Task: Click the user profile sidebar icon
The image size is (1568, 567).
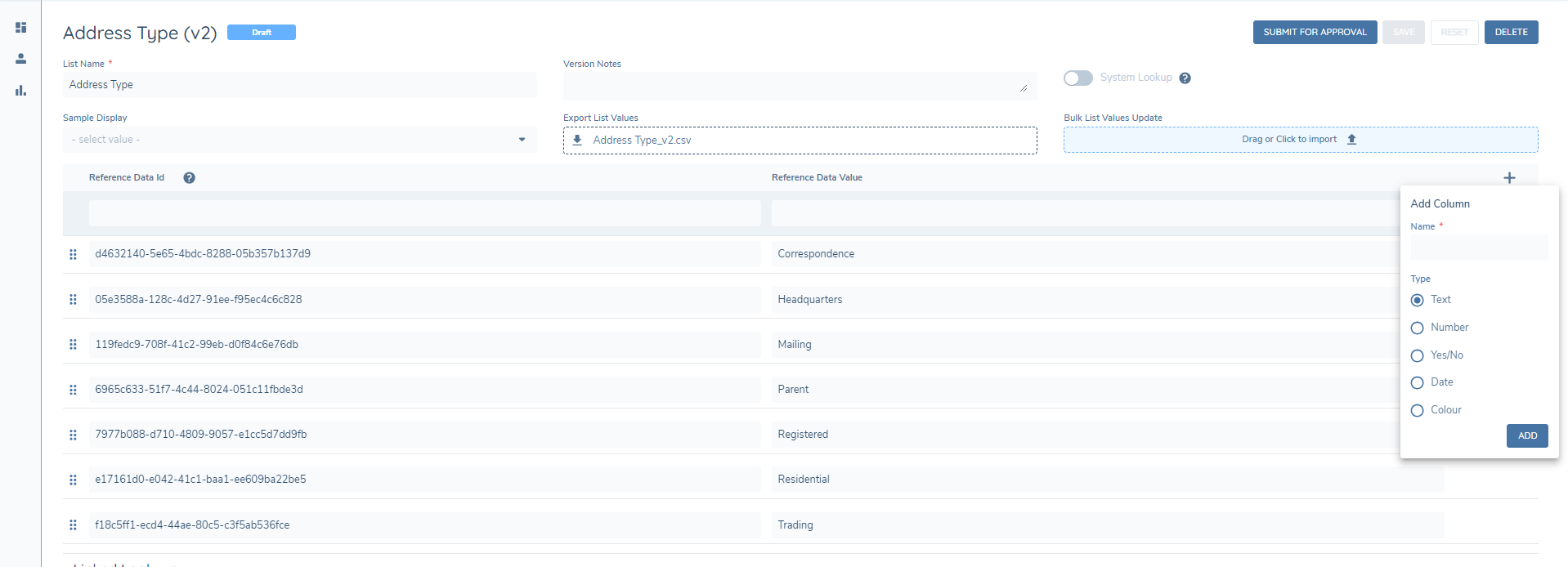Action: [21, 59]
